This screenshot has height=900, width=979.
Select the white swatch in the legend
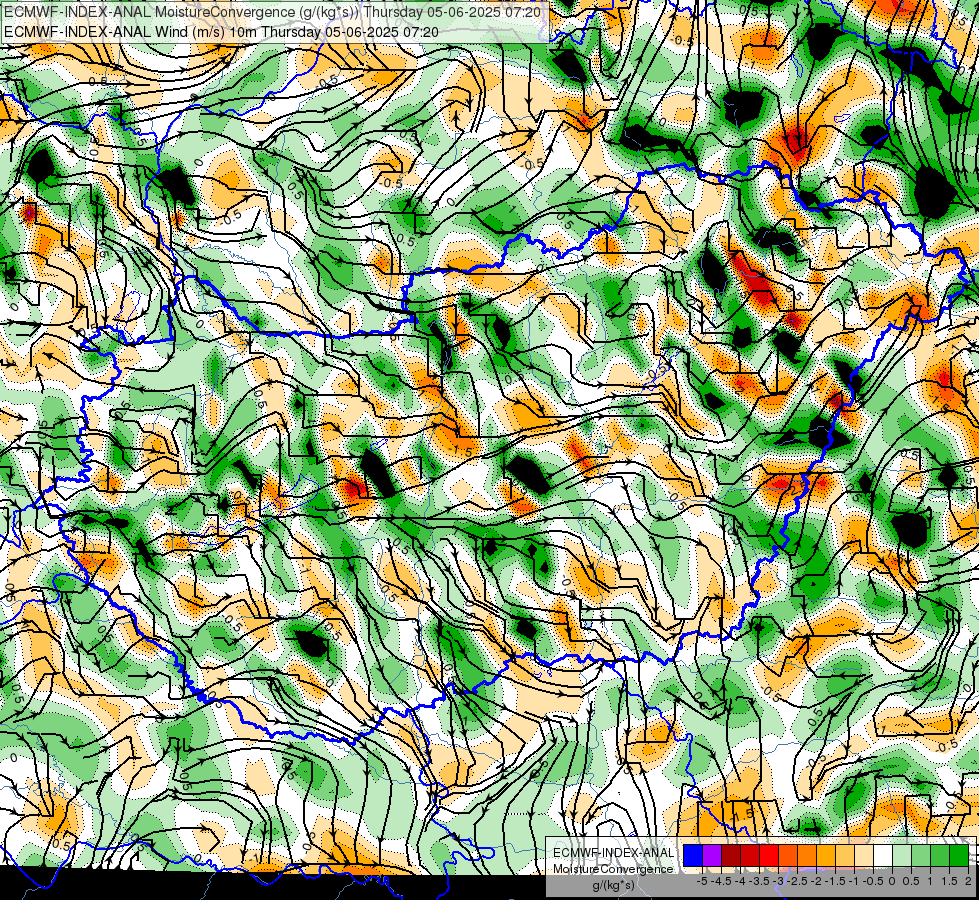[883, 856]
